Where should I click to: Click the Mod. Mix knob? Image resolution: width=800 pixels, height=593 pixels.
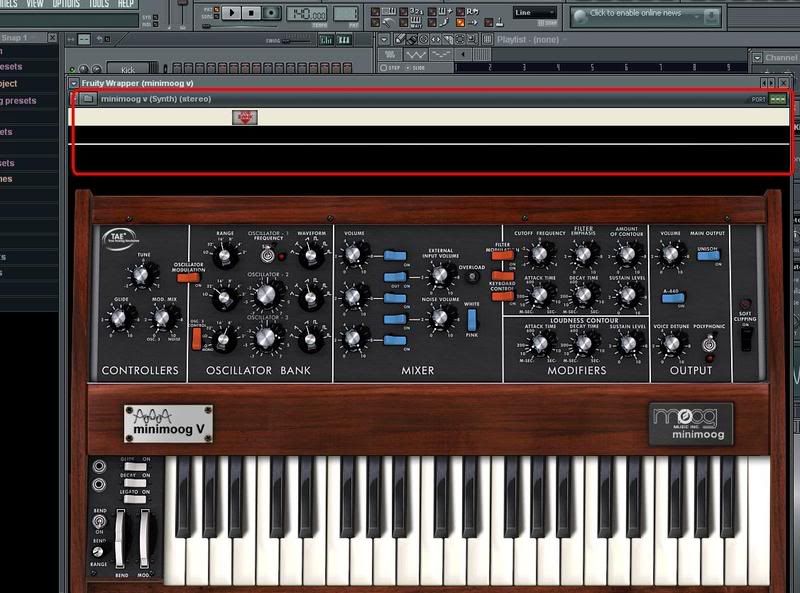[x=162, y=318]
